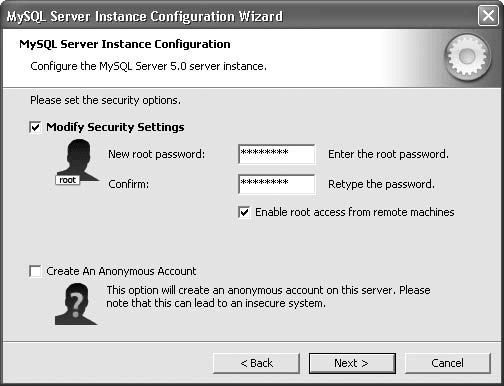Go to the previous step with Back
This screenshot has height=386, width=504.
[x=256, y=363]
